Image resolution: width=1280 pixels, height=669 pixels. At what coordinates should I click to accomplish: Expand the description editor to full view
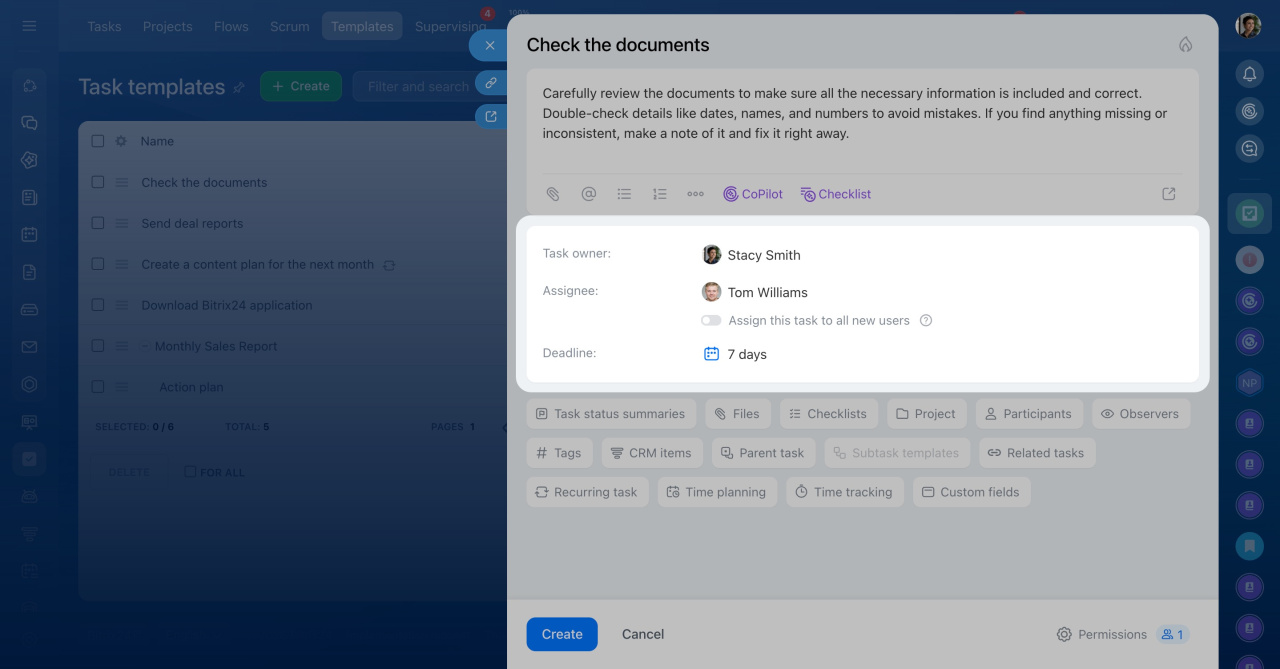click(1169, 194)
